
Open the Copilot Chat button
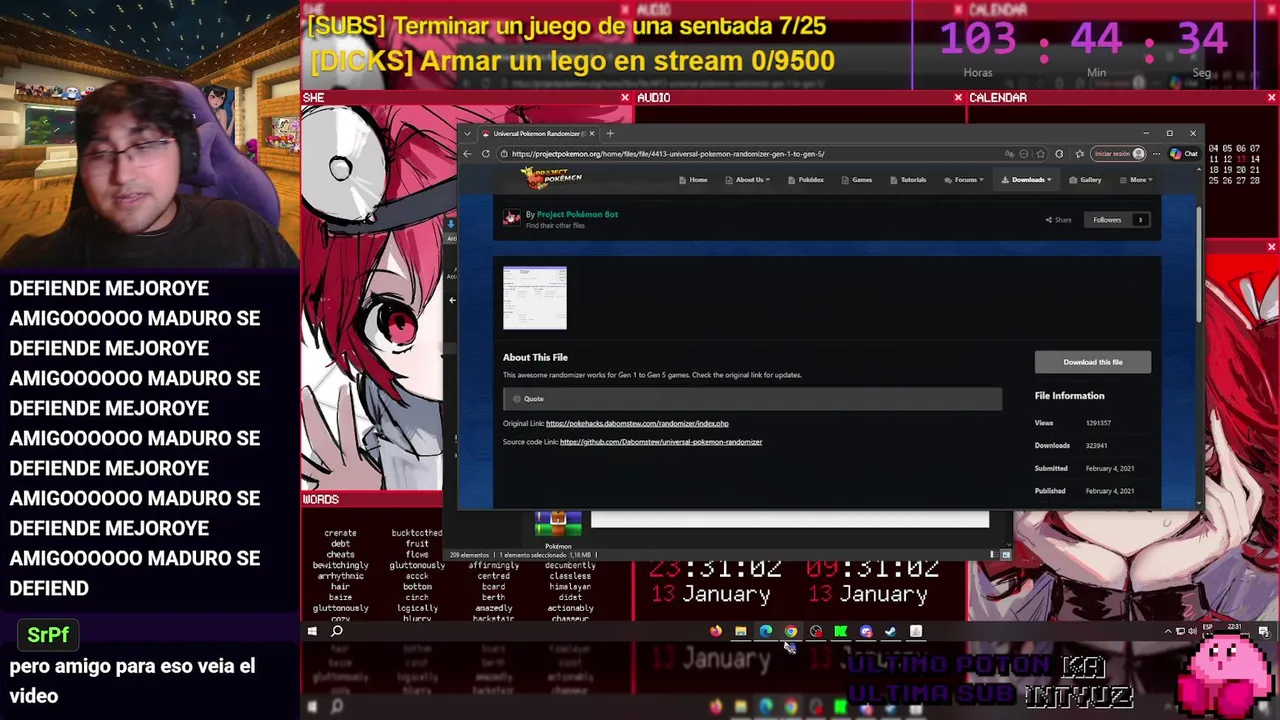tap(1184, 154)
